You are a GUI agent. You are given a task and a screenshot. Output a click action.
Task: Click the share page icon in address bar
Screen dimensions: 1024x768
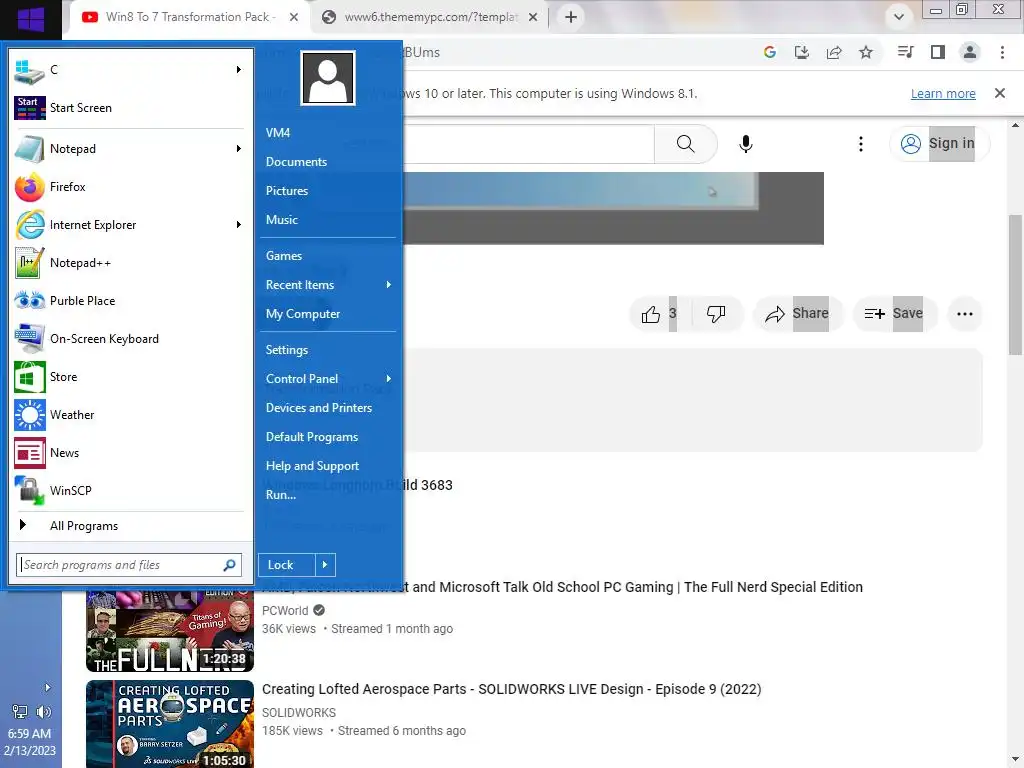[834, 52]
